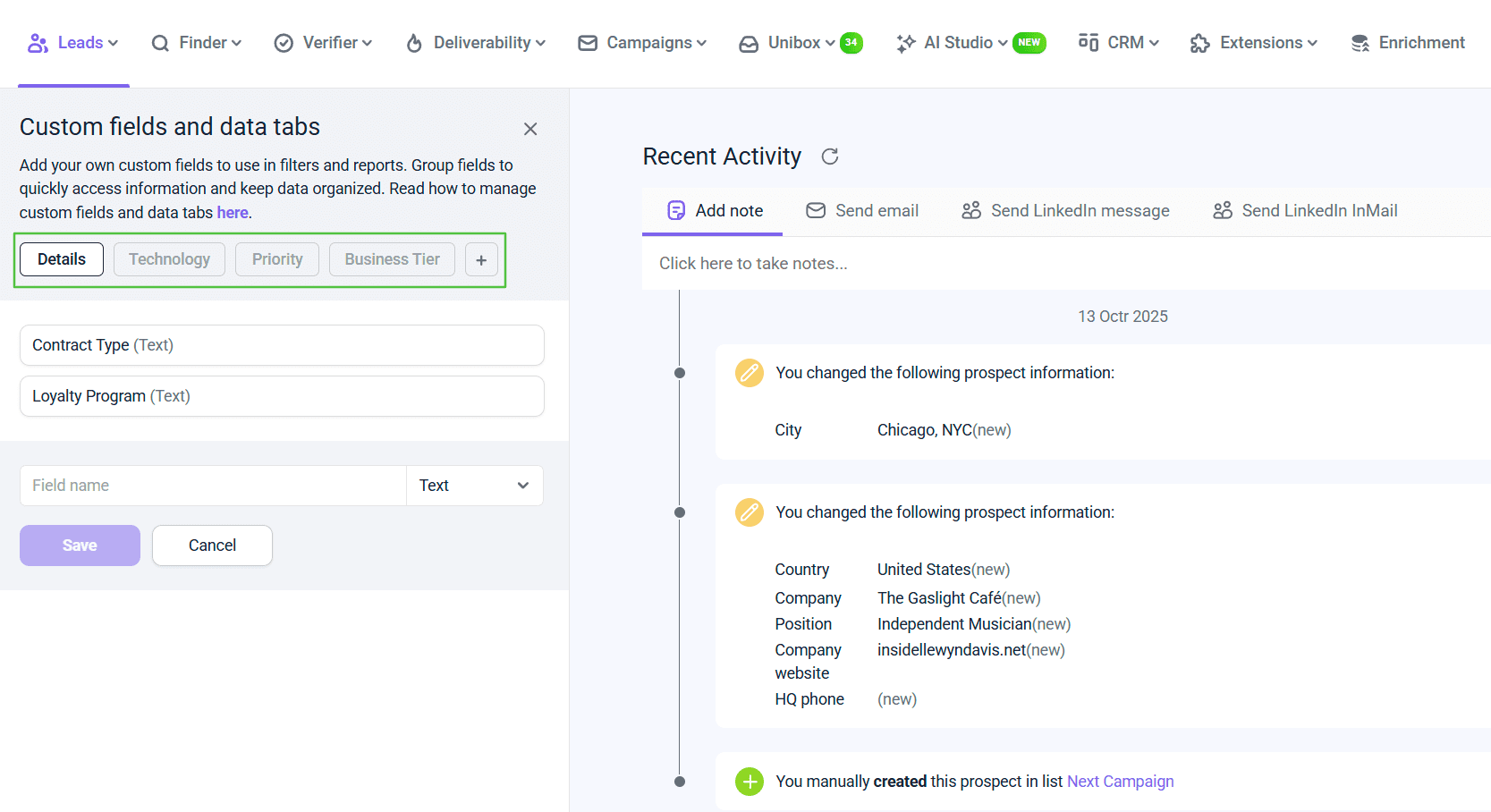
Task: Expand the Campaigns dropdown menu
Action: [642, 43]
